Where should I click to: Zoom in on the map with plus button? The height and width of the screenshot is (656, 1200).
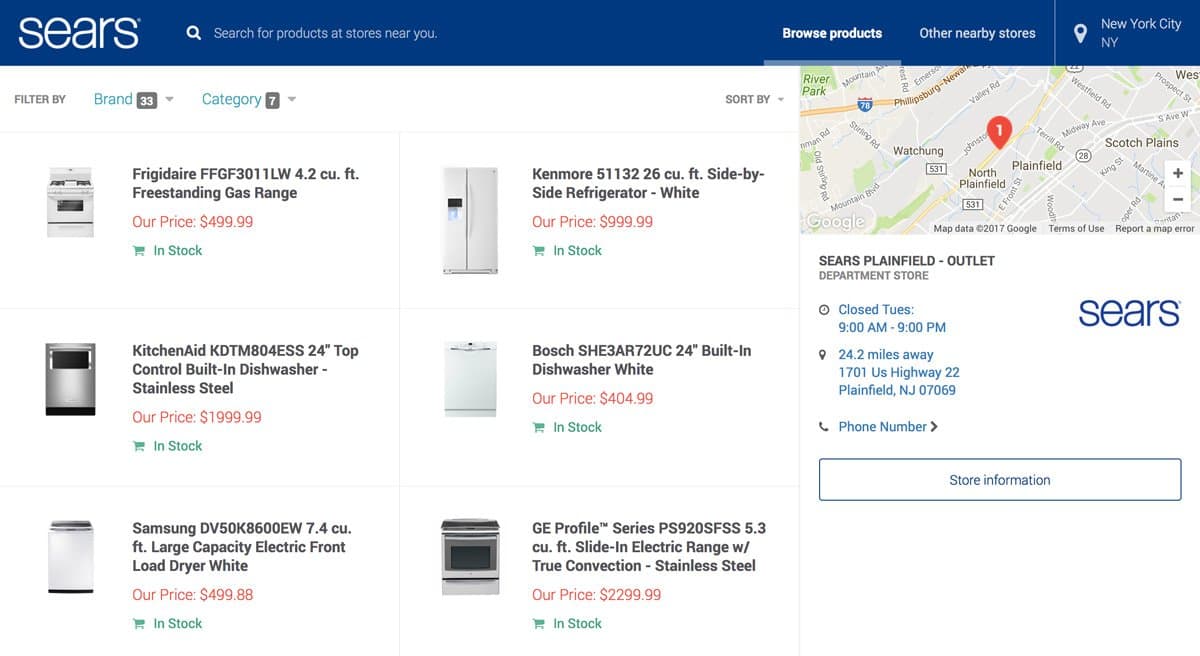coord(1178,173)
